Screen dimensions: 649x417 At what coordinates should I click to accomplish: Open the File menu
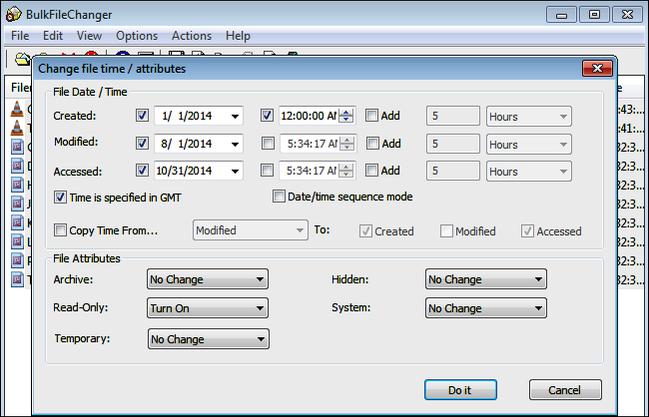tap(20, 36)
